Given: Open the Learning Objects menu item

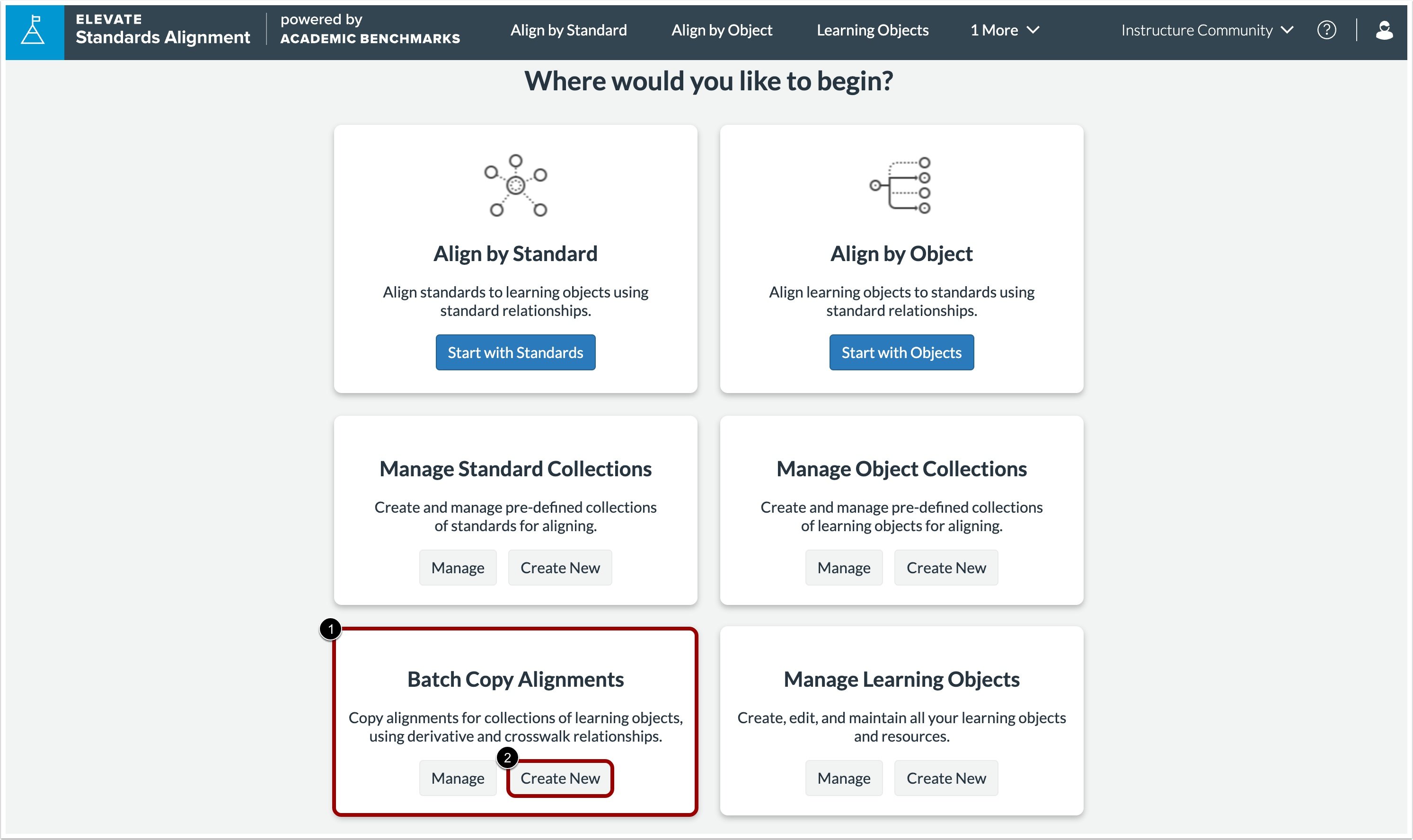Looking at the screenshot, I should pos(872,30).
